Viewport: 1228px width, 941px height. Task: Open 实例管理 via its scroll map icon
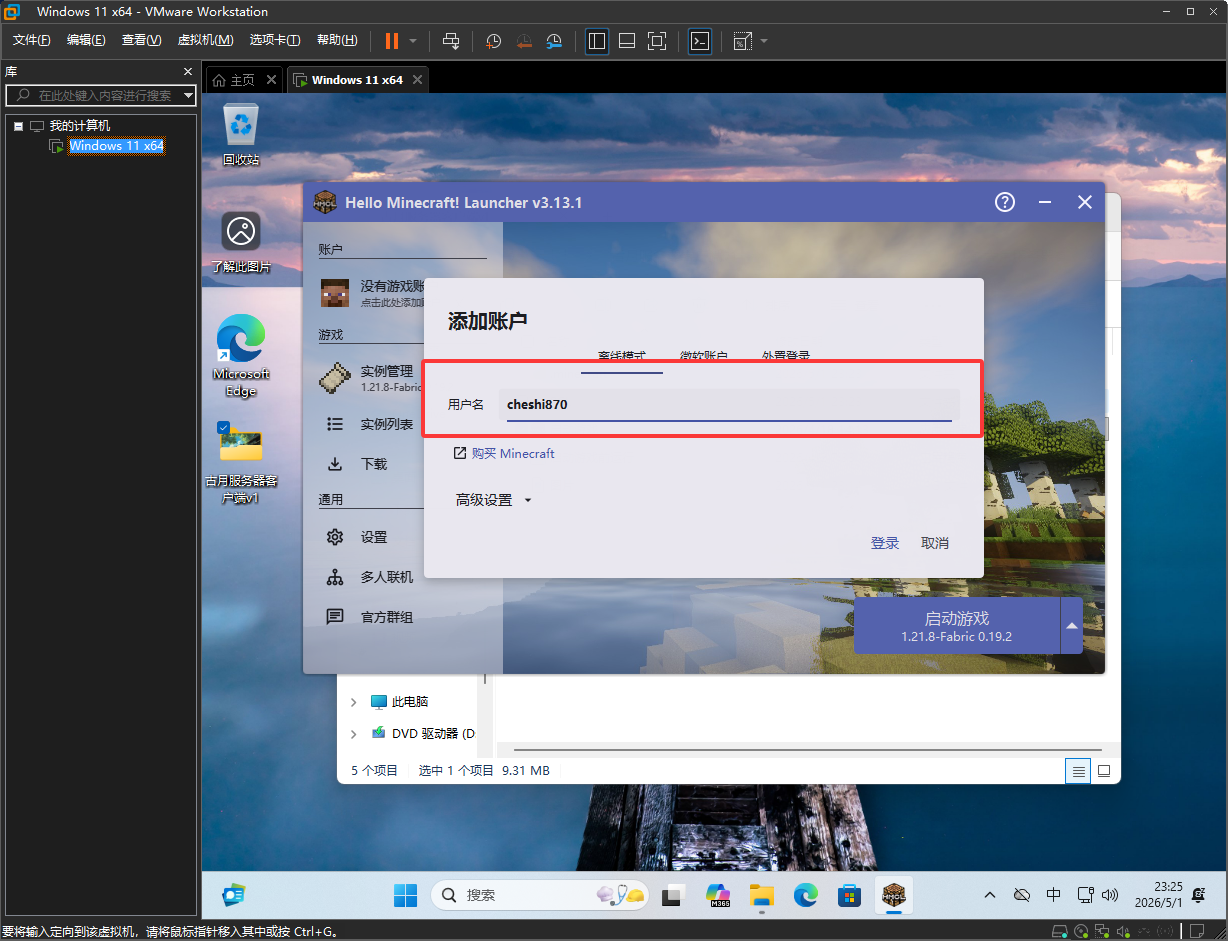coord(335,378)
